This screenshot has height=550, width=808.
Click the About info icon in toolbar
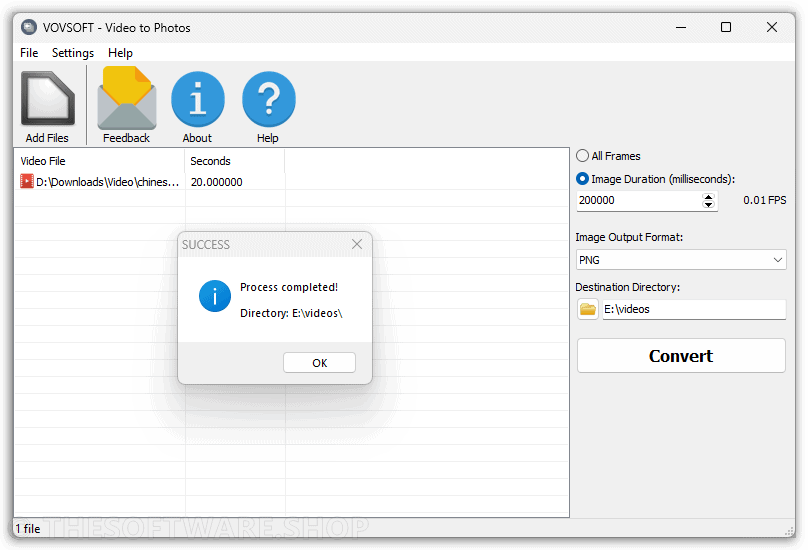pos(198,99)
